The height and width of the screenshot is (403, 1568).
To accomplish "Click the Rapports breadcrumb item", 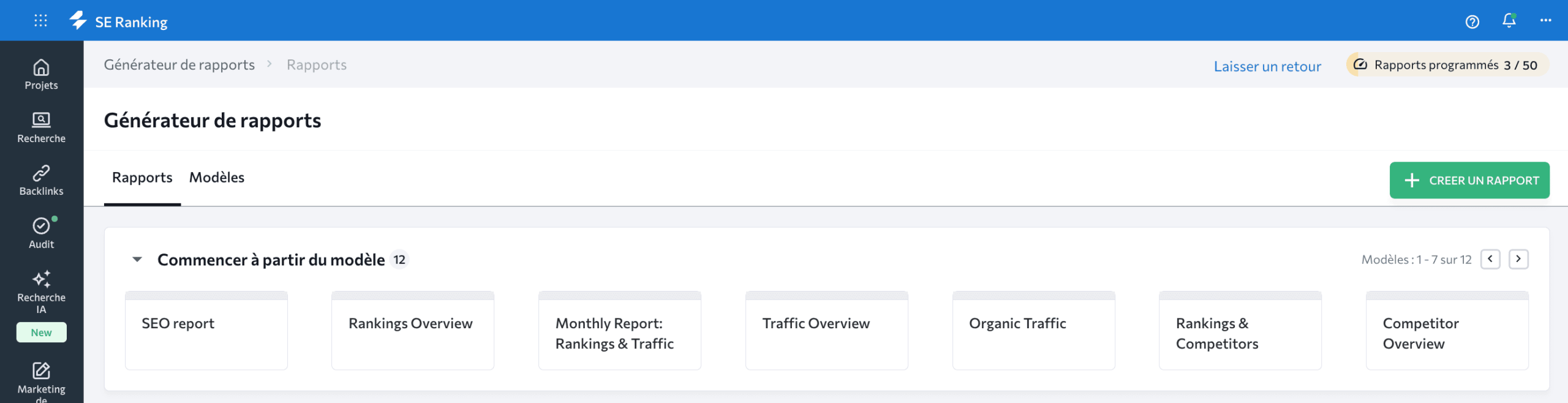I will click(317, 65).
